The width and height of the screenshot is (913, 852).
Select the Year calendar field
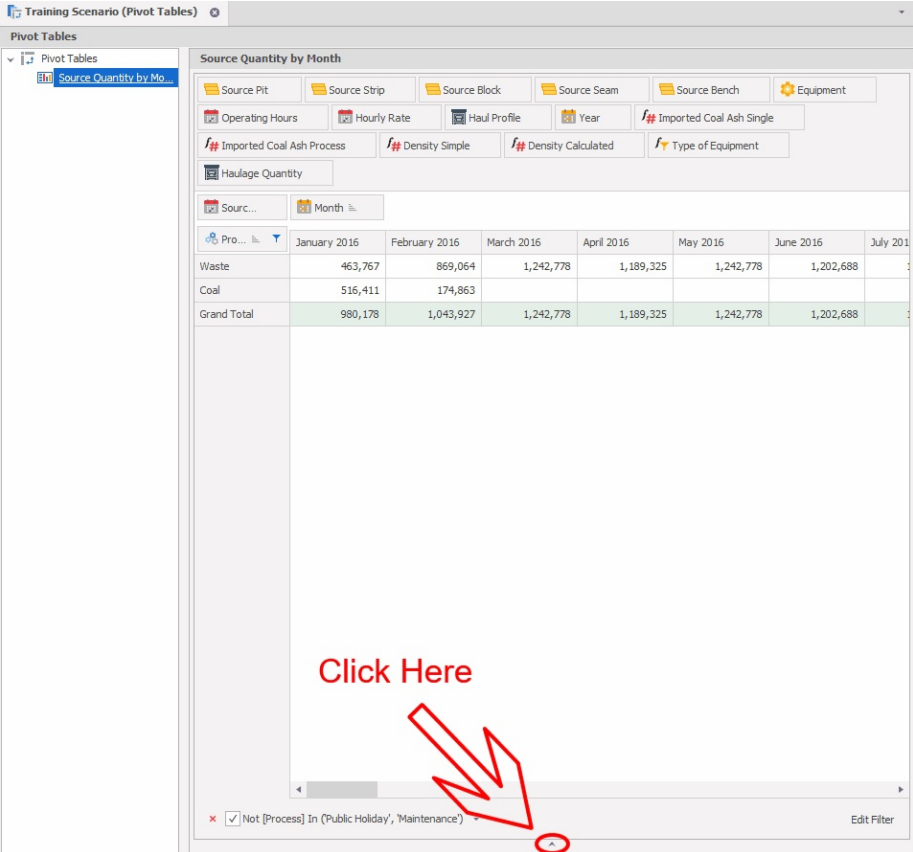click(x=592, y=118)
